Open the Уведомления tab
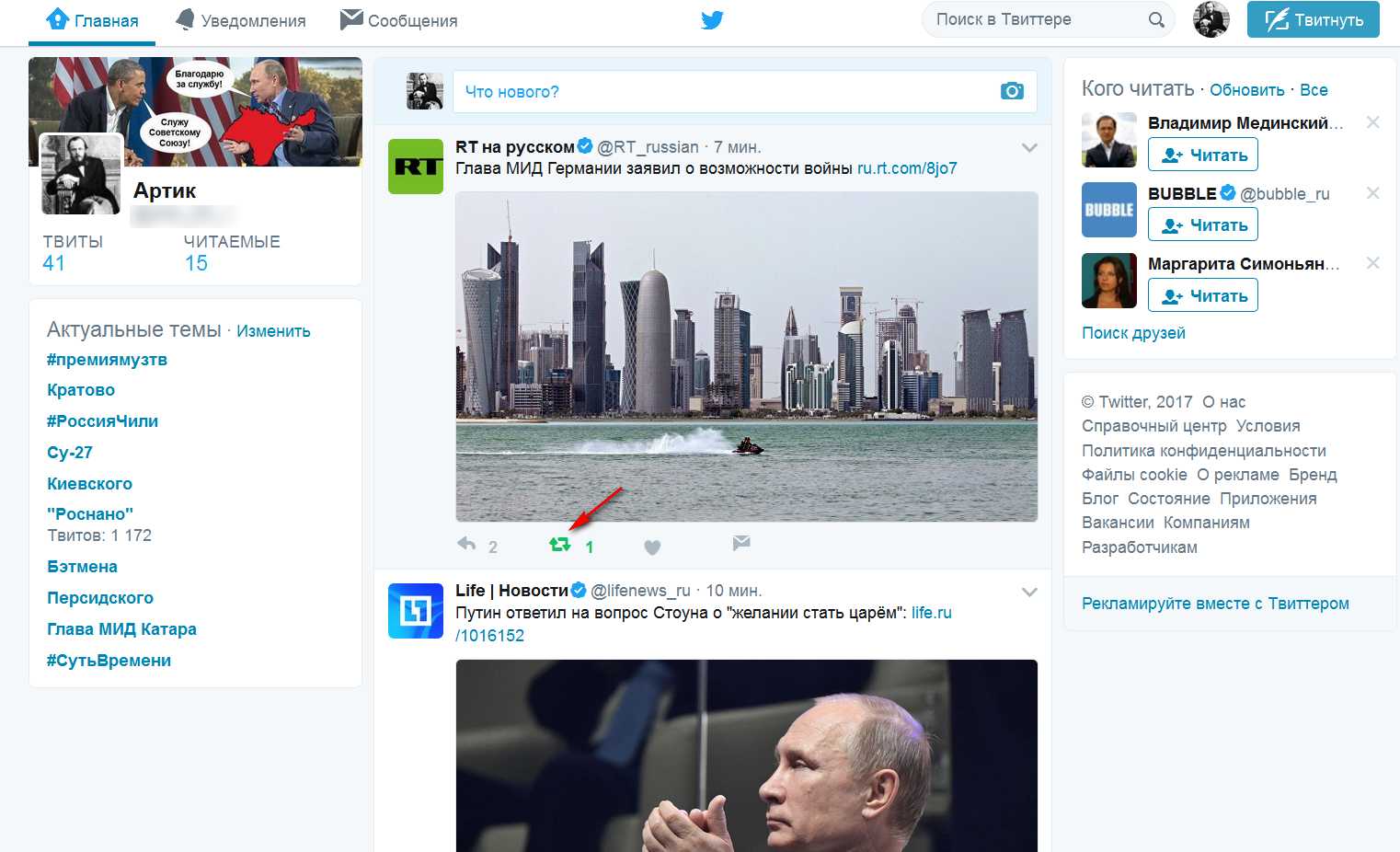This screenshot has height=852, width=1400. [241, 20]
